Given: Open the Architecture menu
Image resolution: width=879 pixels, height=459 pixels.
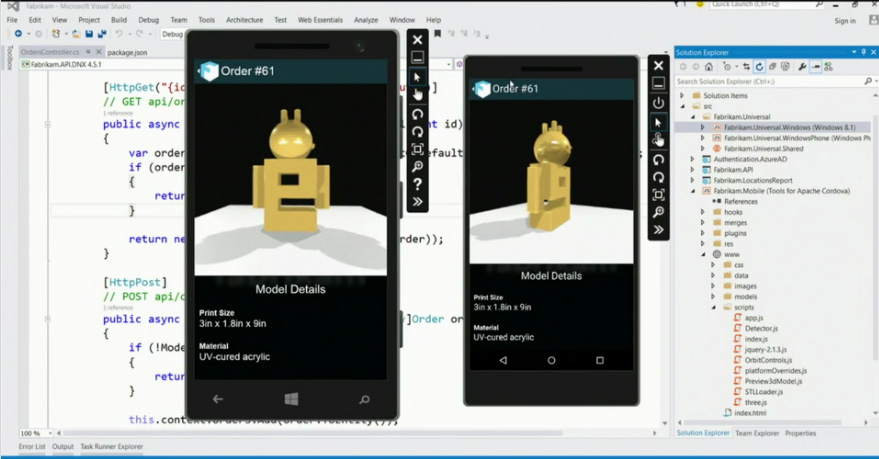Looking at the screenshot, I should (244, 20).
